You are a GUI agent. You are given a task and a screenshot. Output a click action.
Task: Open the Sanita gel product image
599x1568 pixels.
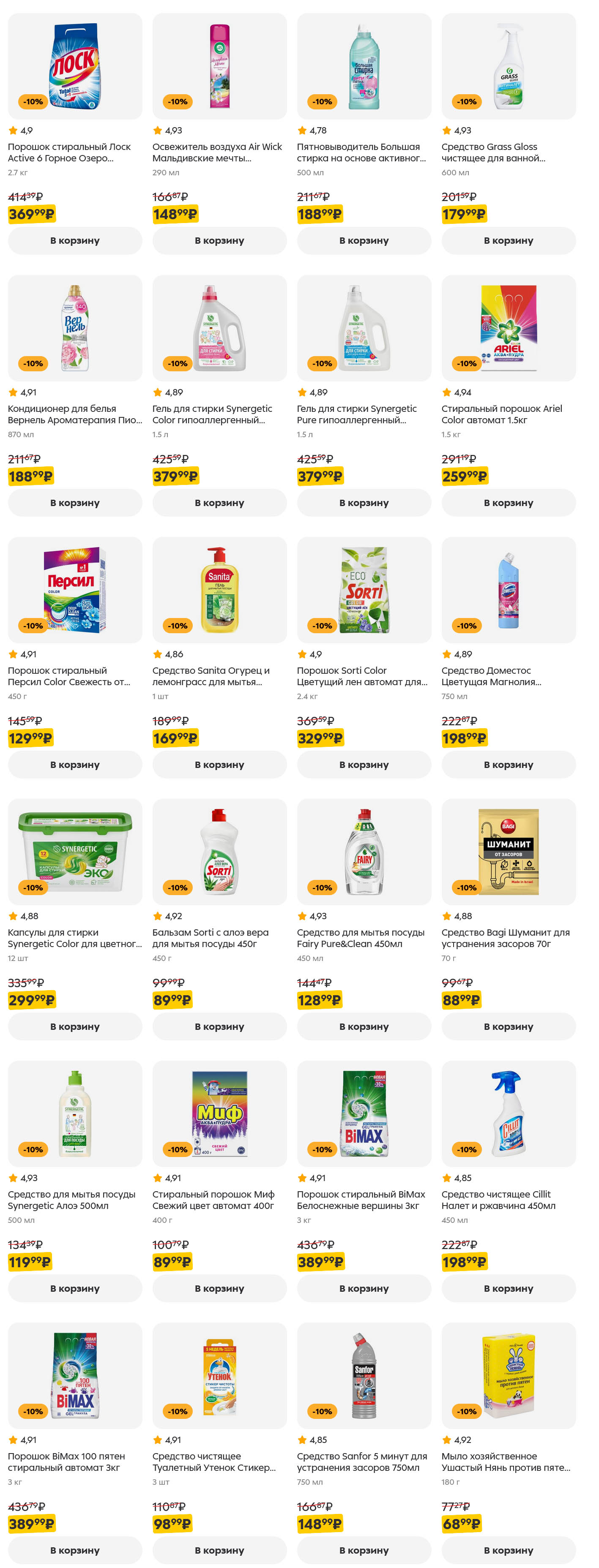tap(219, 589)
